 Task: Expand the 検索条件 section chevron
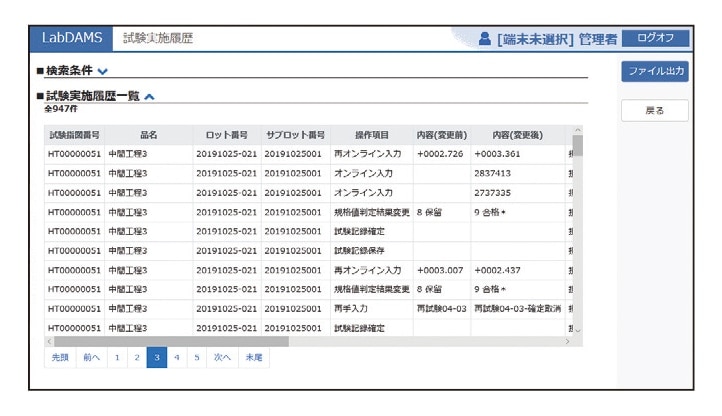click(104, 71)
